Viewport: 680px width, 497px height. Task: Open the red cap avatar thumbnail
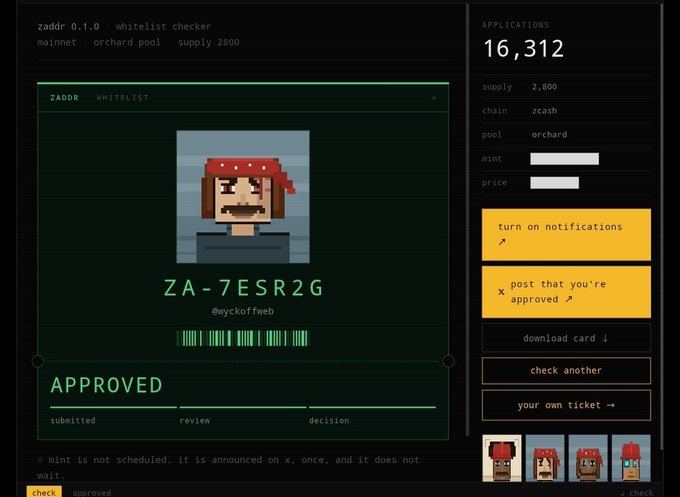[631, 458]
